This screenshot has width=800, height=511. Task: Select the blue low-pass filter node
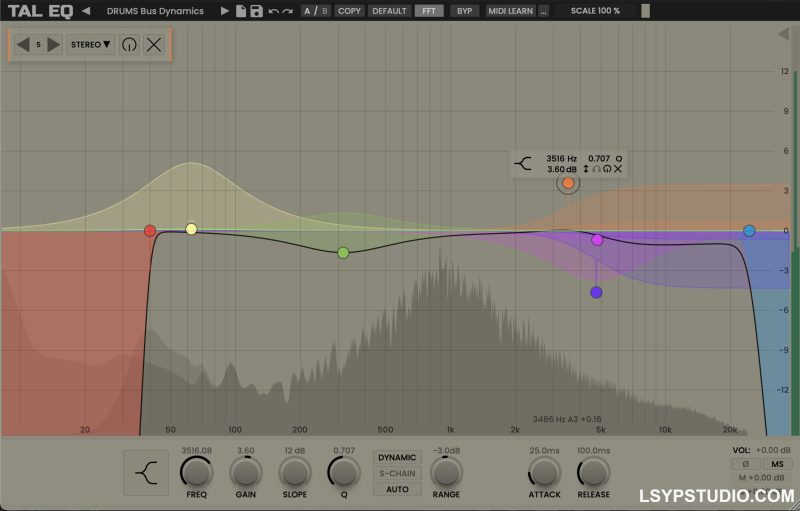tap(749, 231)
